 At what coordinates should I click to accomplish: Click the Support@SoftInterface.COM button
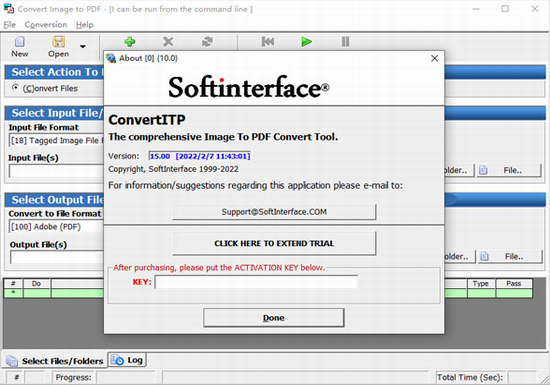pyautogui.click(x=274, y=212)
